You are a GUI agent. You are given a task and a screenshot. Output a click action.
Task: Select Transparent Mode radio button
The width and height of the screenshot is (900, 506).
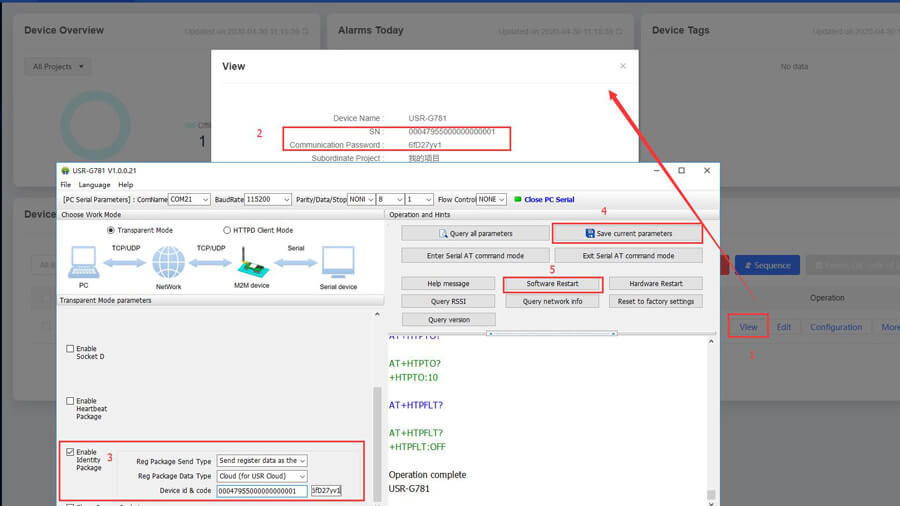tap(111, 230)
